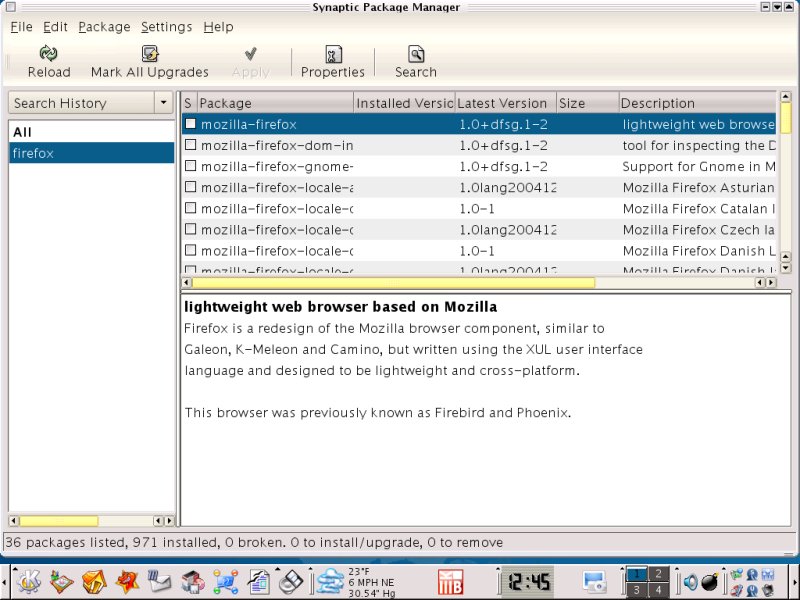Click the package list horizontal scrollbar
Screen dimensions: 800x600
[x=400, y=283]
